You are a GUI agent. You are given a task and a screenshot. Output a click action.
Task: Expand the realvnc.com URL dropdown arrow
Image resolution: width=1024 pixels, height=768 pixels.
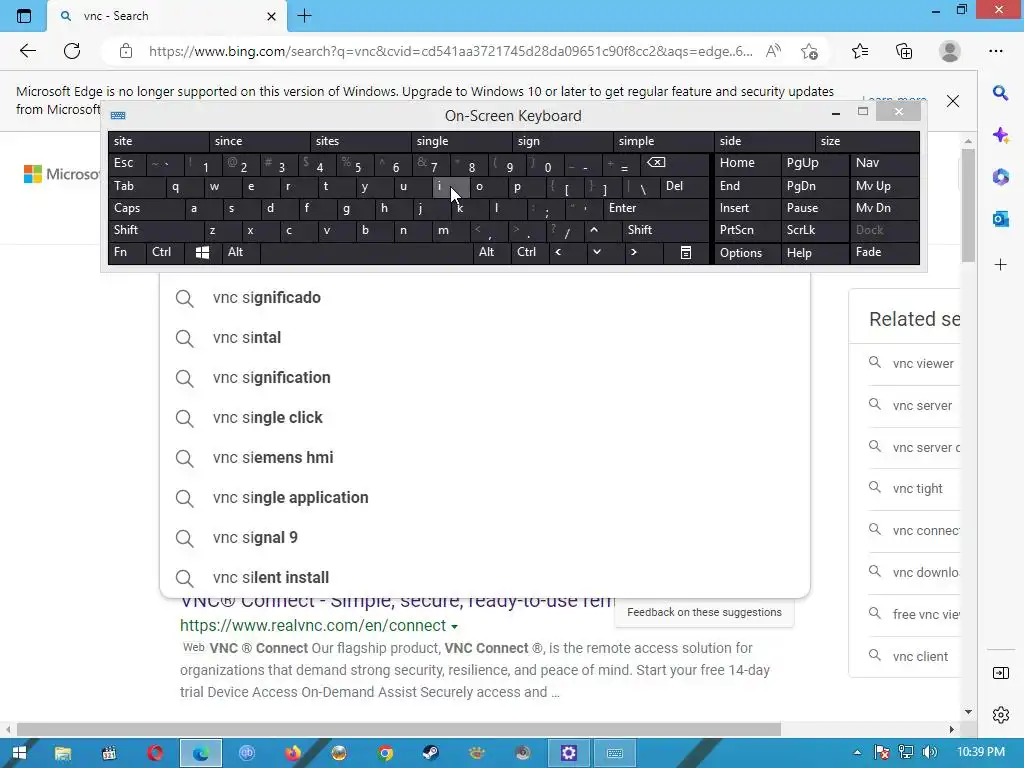[x=455, y=626]
